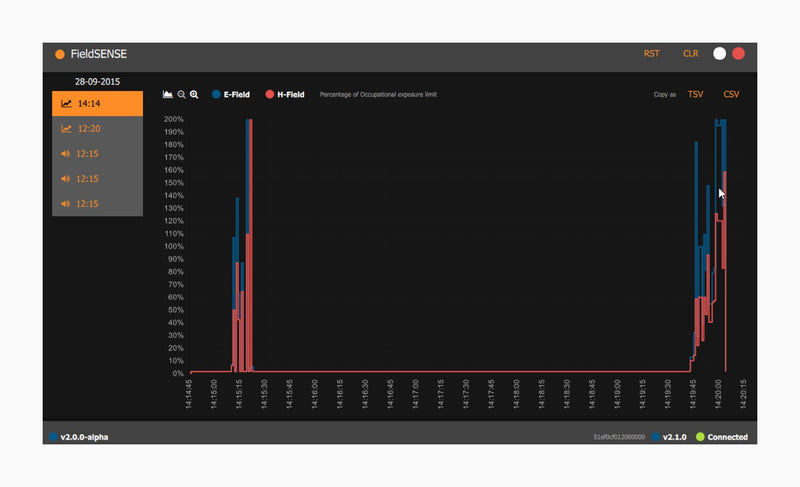Click the white circle in header
The image size is (800, 487).
point(719,54)
